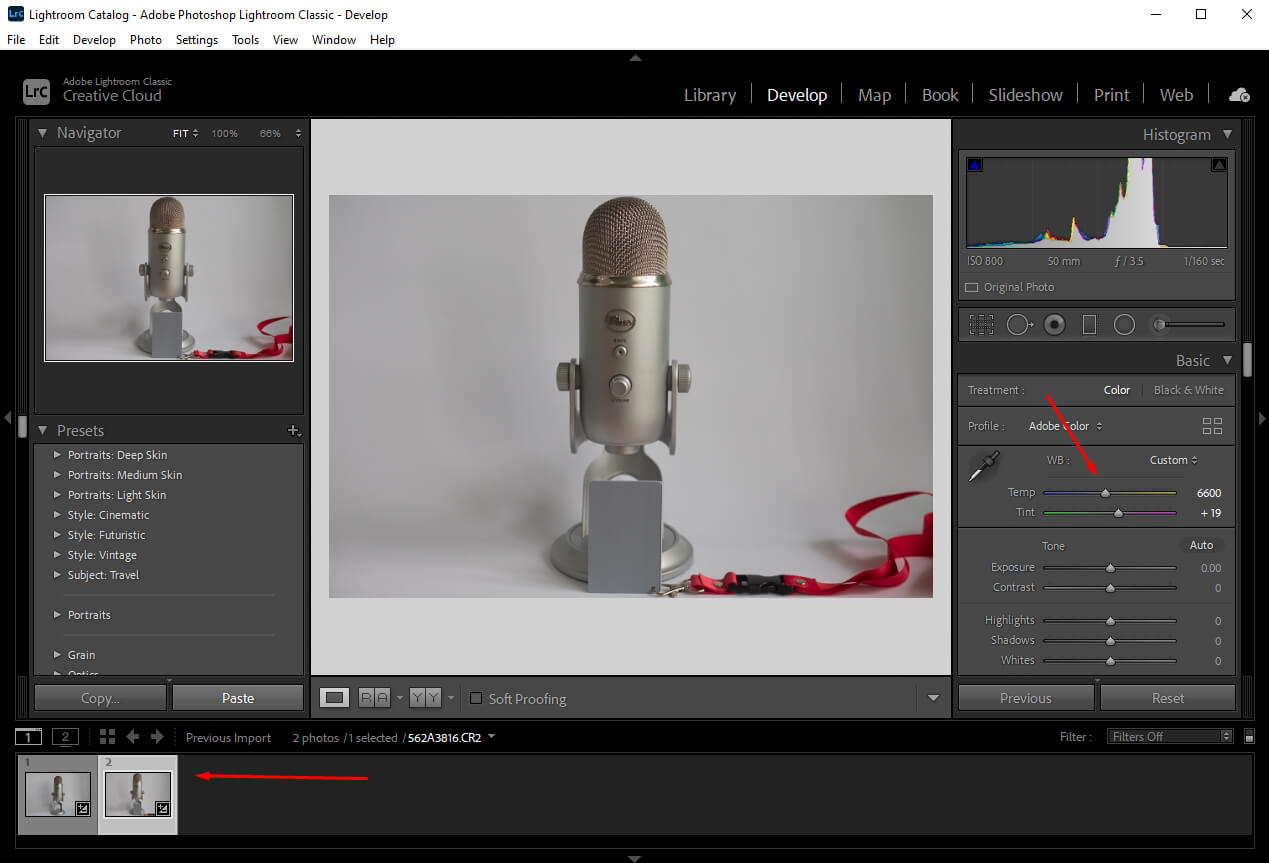Switch to the Library module
The height and width of the screenshot is (863, 1269).
click(710, 95)
